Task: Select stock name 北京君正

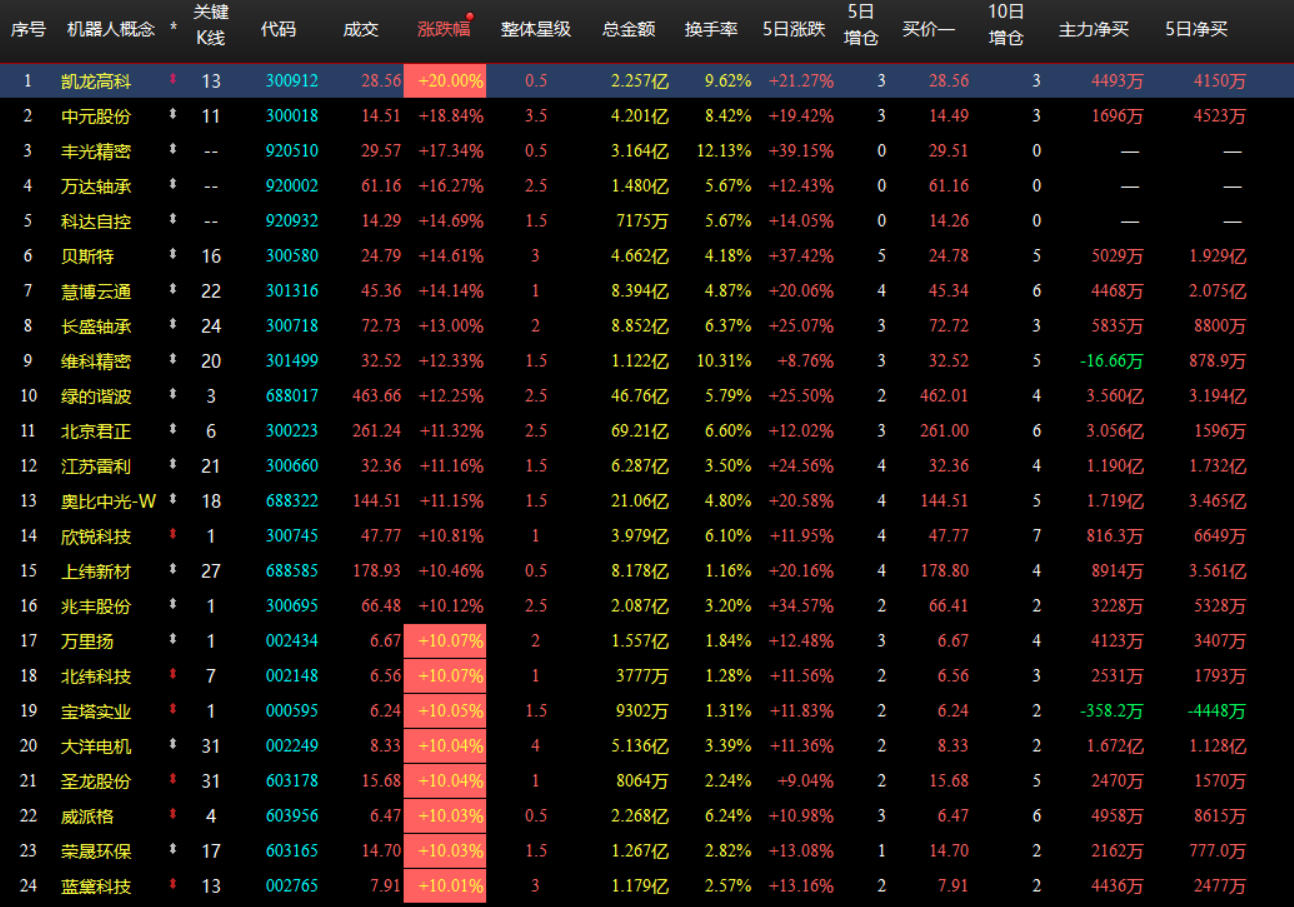Action: click(x=96, y=431)
